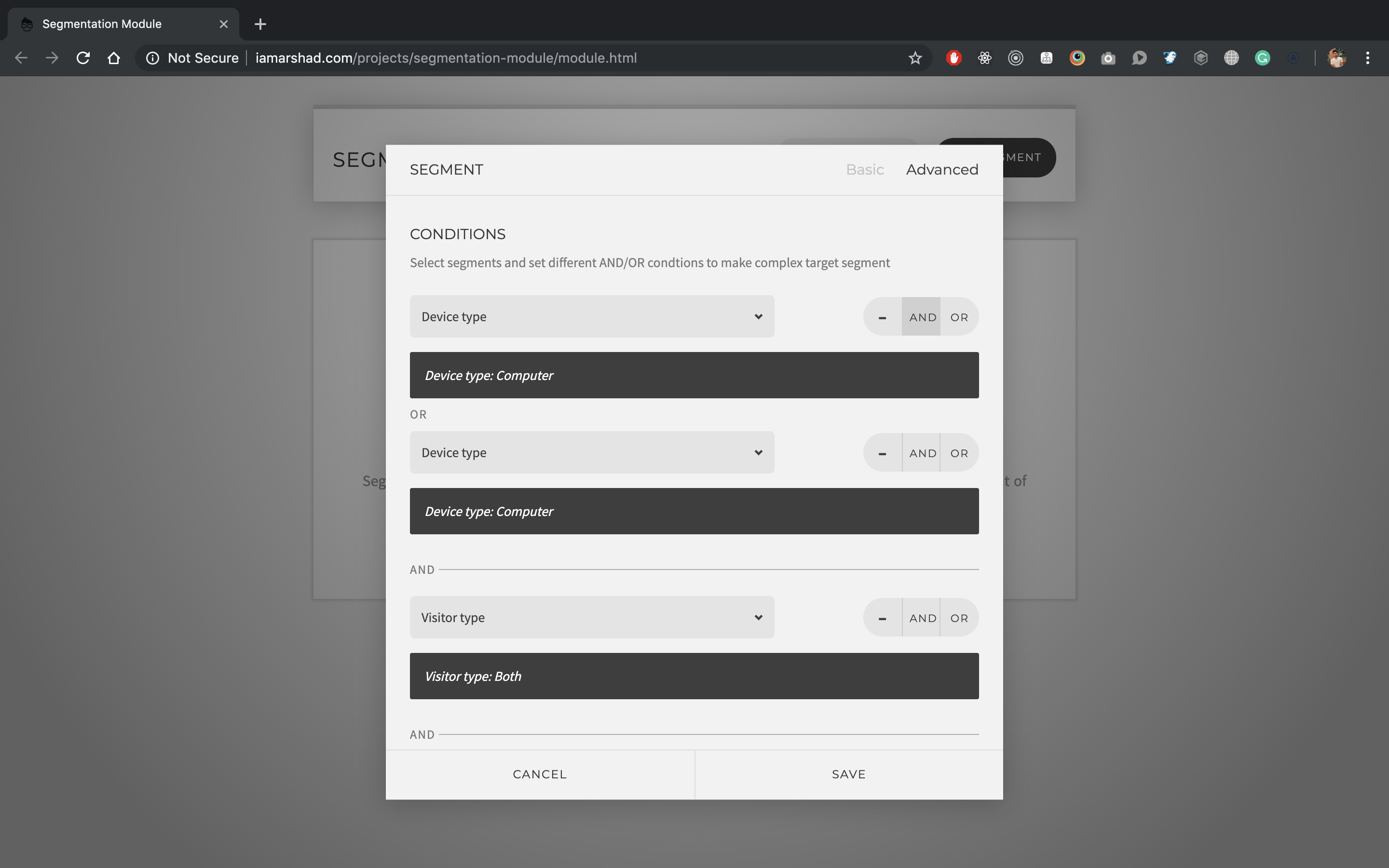Cancel the segment dialog
The width and height of the screenshot is (1389, 868).
tap(540, 774)
